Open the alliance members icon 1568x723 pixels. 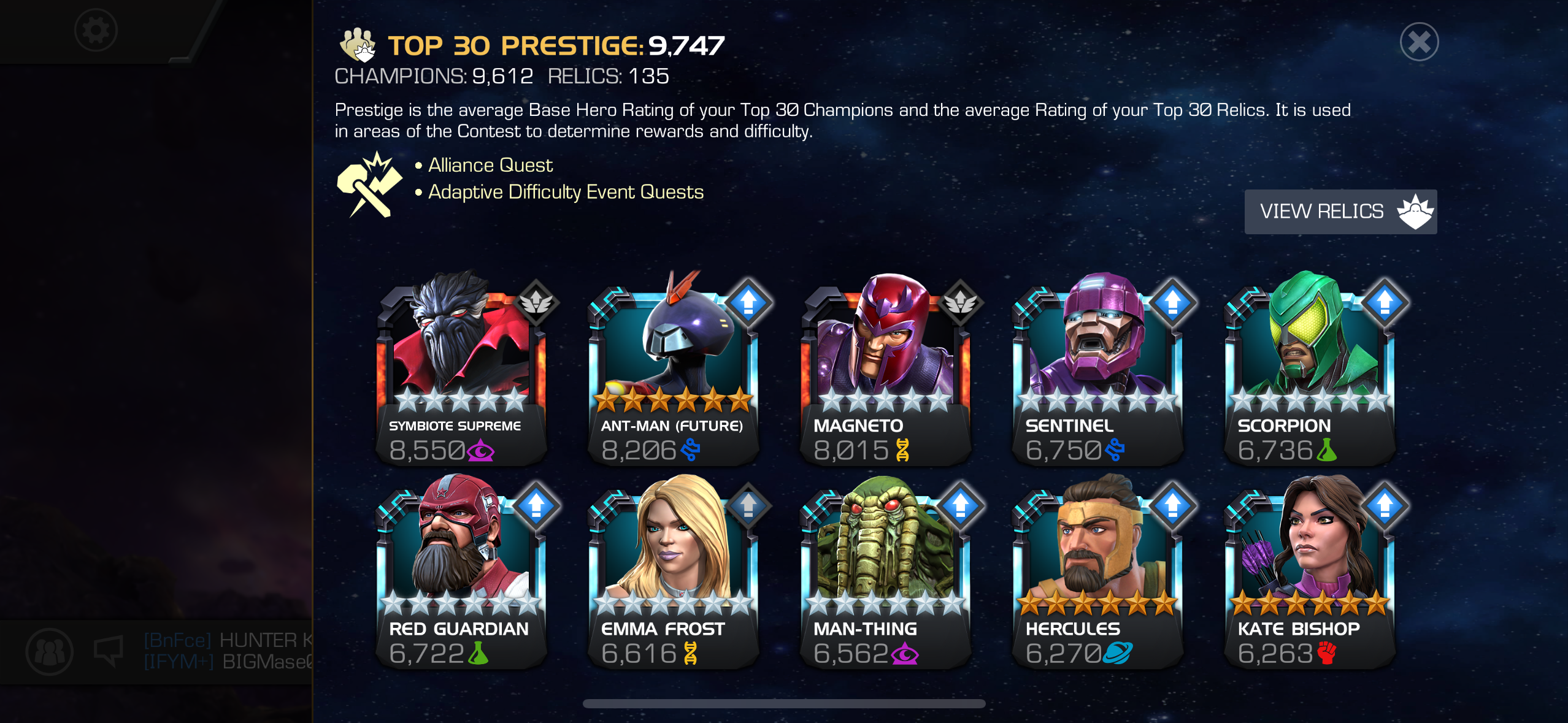(x=50, y=651)
